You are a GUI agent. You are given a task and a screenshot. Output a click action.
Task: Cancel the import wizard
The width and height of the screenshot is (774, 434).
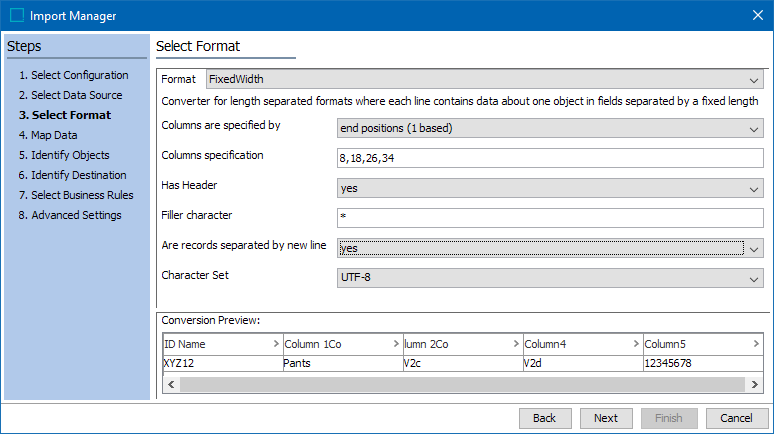(737, 418)
